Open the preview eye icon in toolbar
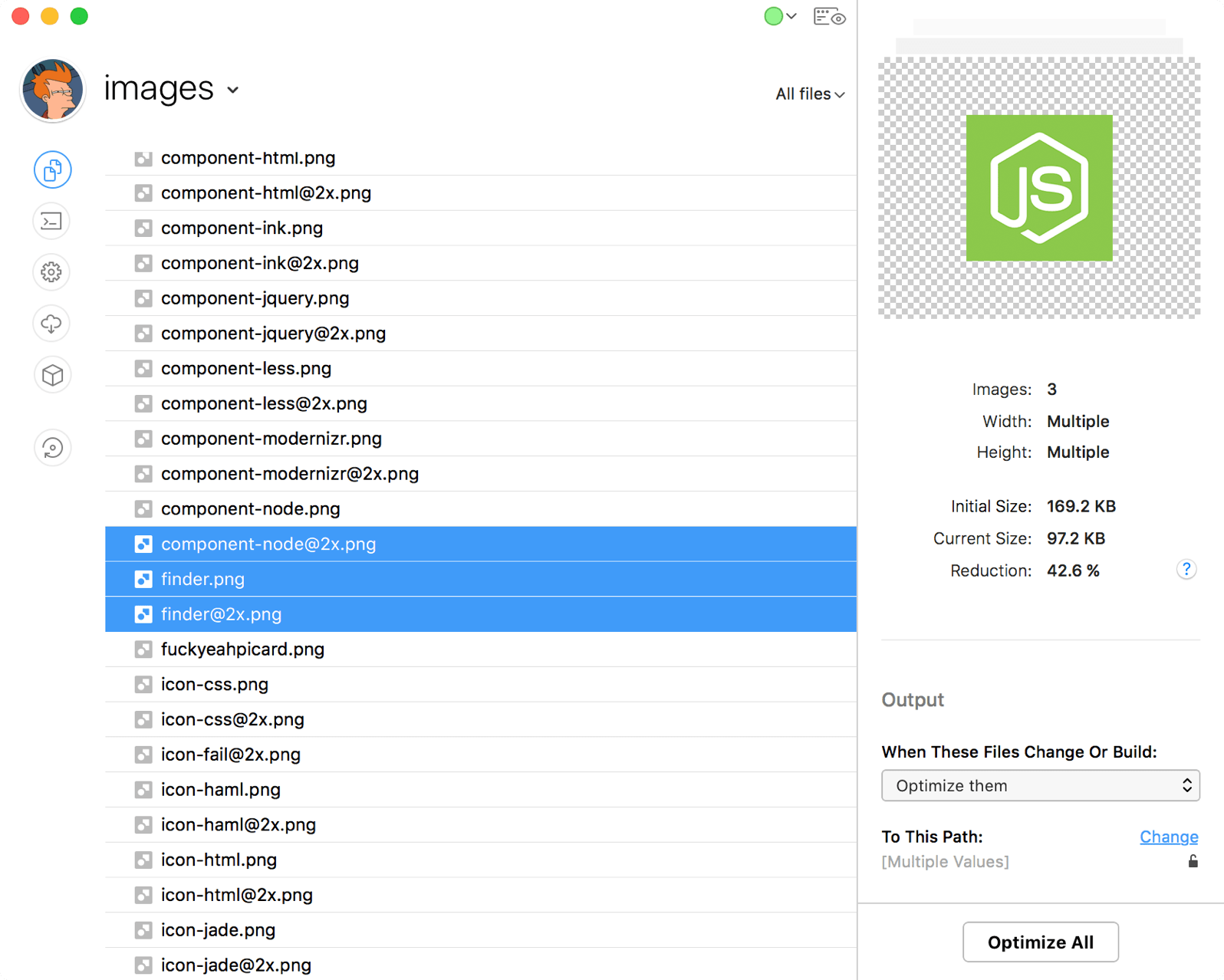The width and height of the screenshot is (1224, 980). (830, 16)
